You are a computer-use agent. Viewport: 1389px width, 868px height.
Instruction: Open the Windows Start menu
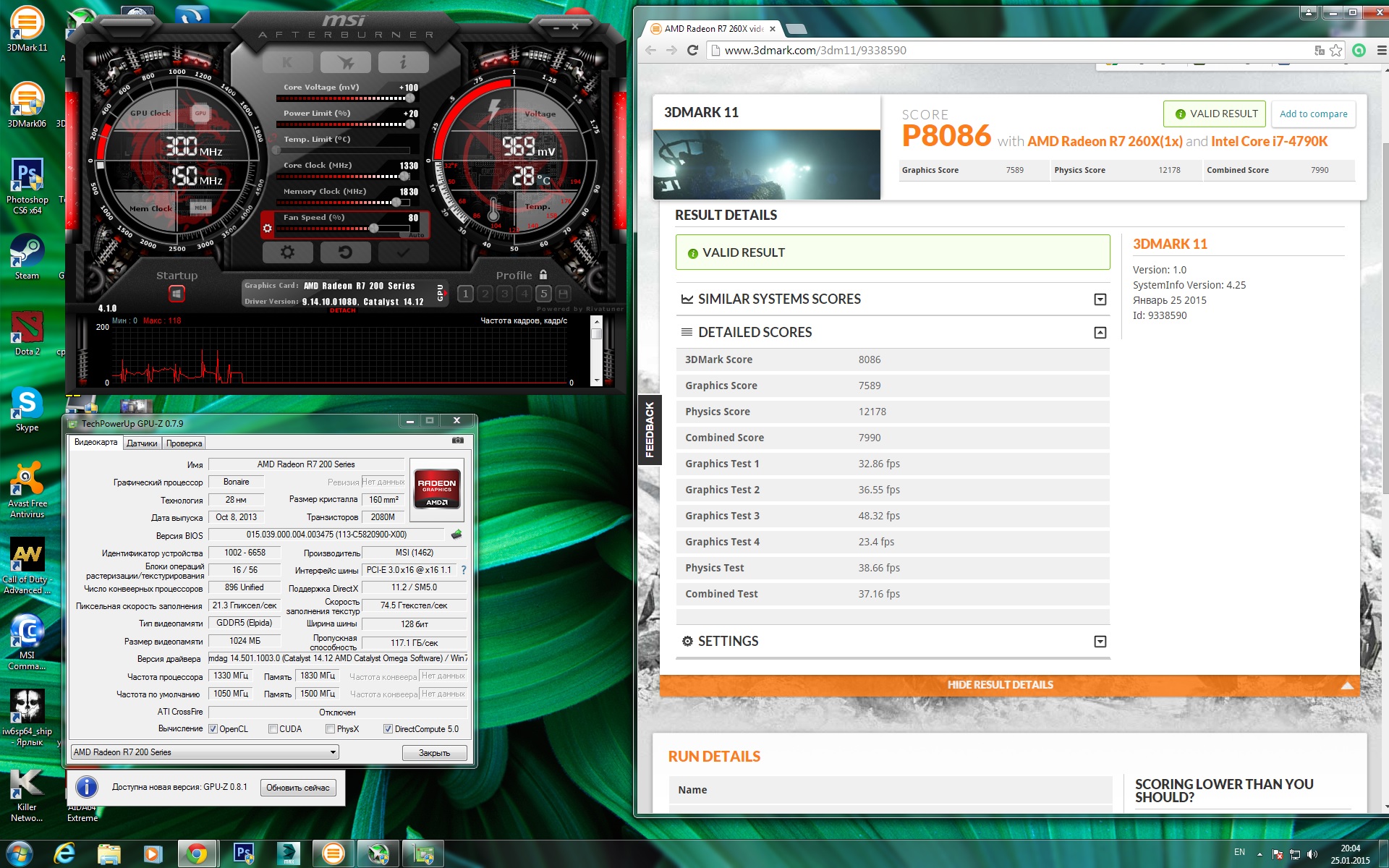(20, 854)
